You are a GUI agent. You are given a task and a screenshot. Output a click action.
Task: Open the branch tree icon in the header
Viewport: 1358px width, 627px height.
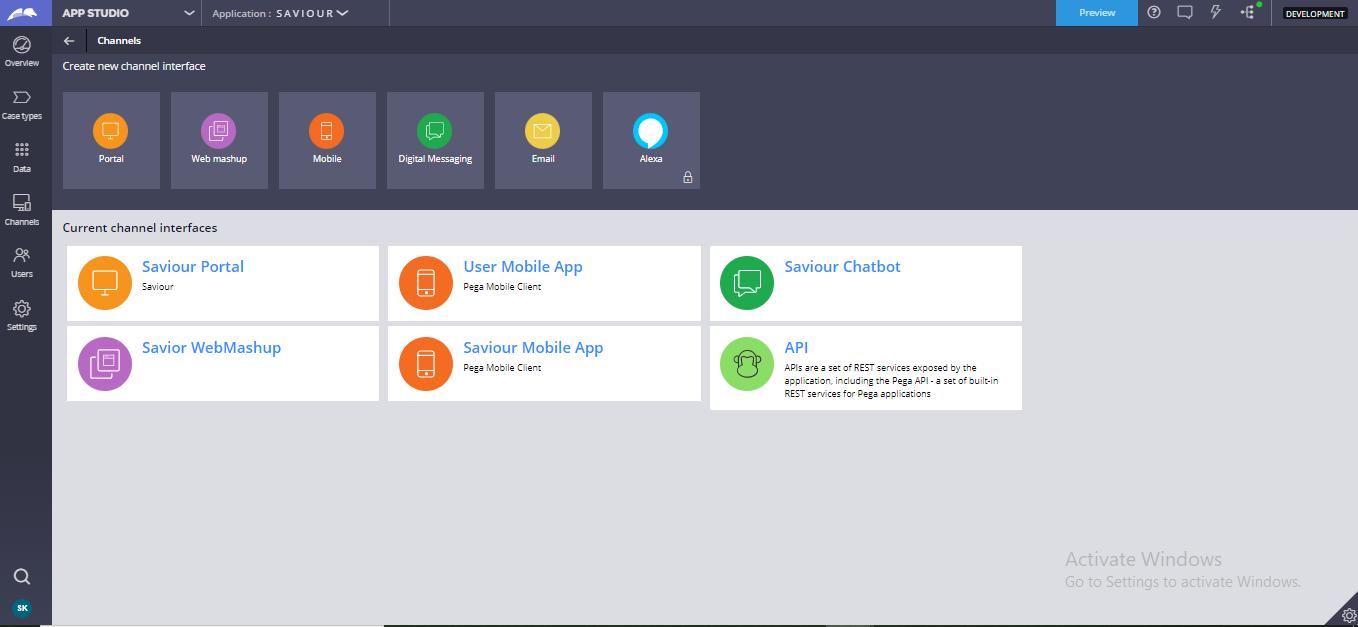coord(1247,13)
